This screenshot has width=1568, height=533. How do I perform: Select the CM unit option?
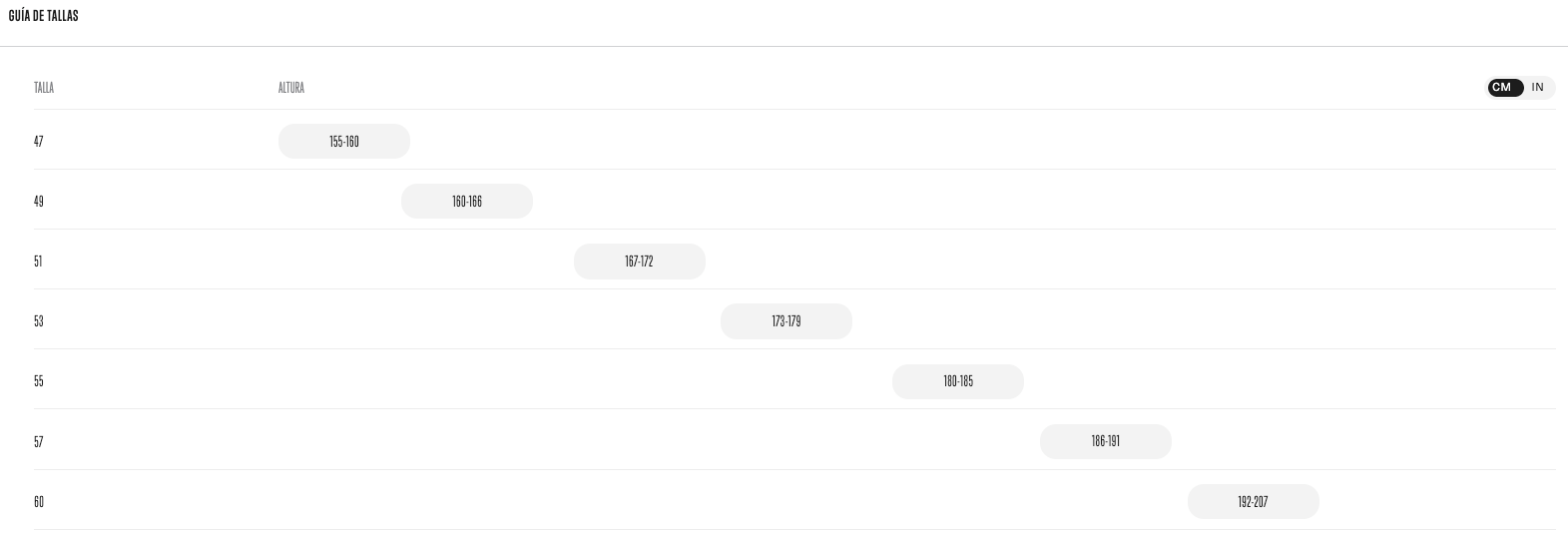1502,88
